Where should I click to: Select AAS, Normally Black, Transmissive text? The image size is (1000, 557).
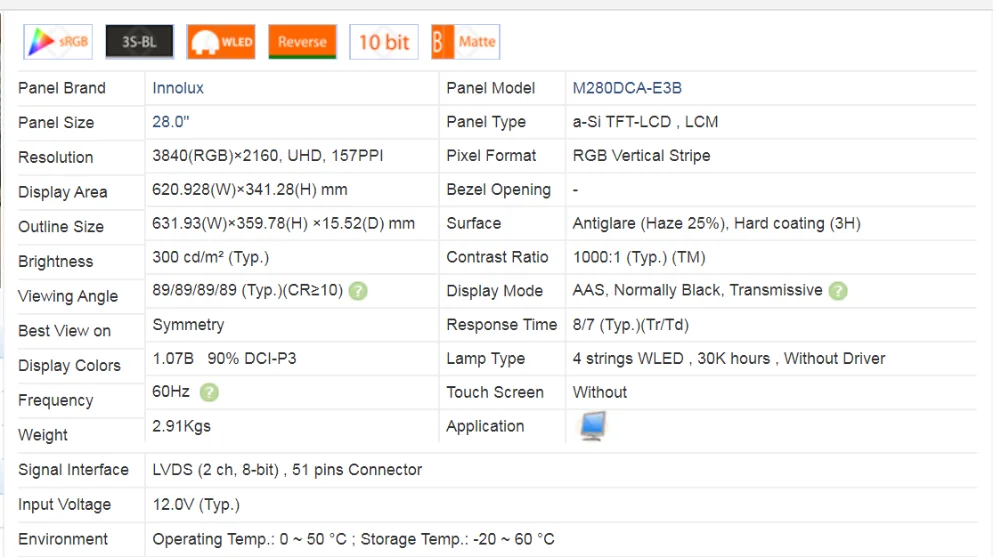pyautogui.click(x=697, y=290)
